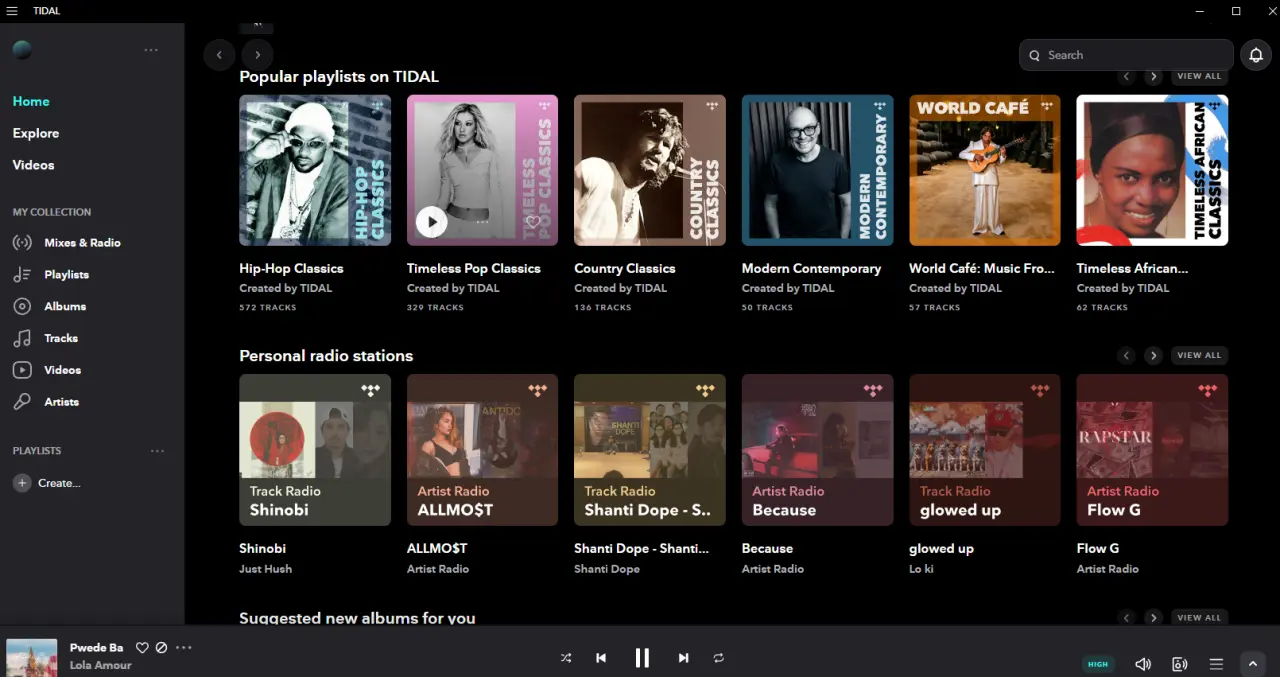Open the Flow G artist radio card
This screenshot has height=677, width=1280.
tap(1152, 450)
